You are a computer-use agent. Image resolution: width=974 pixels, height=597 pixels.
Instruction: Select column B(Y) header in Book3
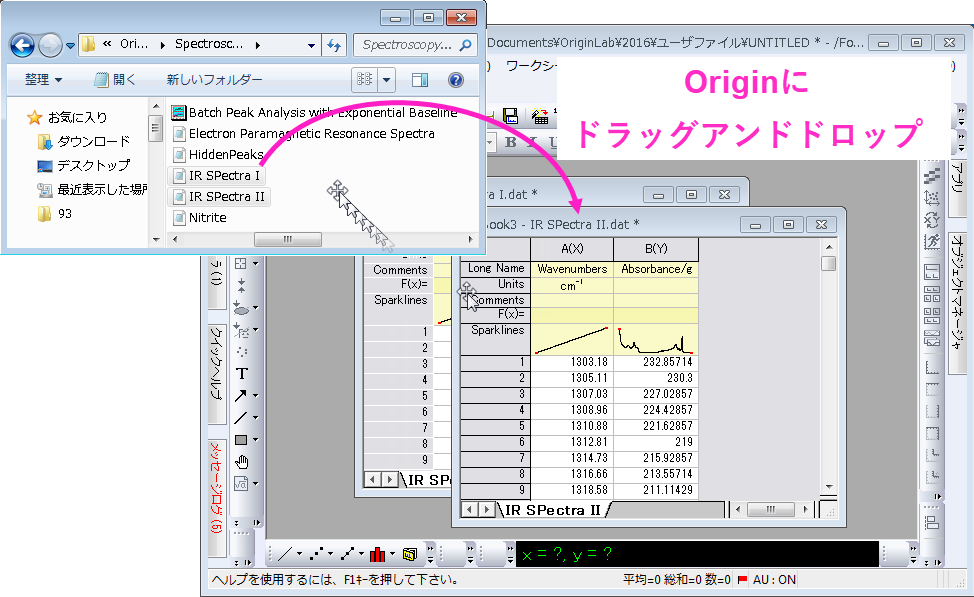click(656, 248)
